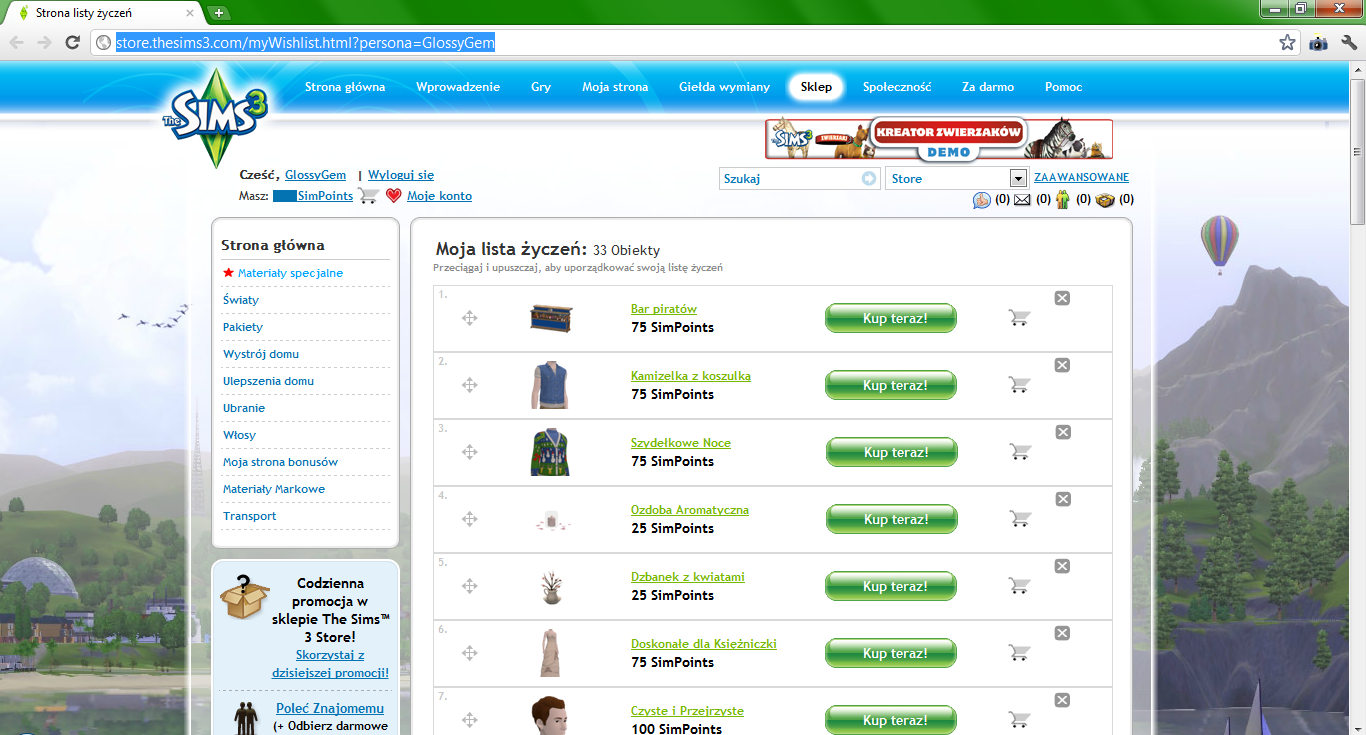The height and width of the screenshot is (735, 1366).
Task: Open sidebar category Transport
Action: [x=250, y=516]
